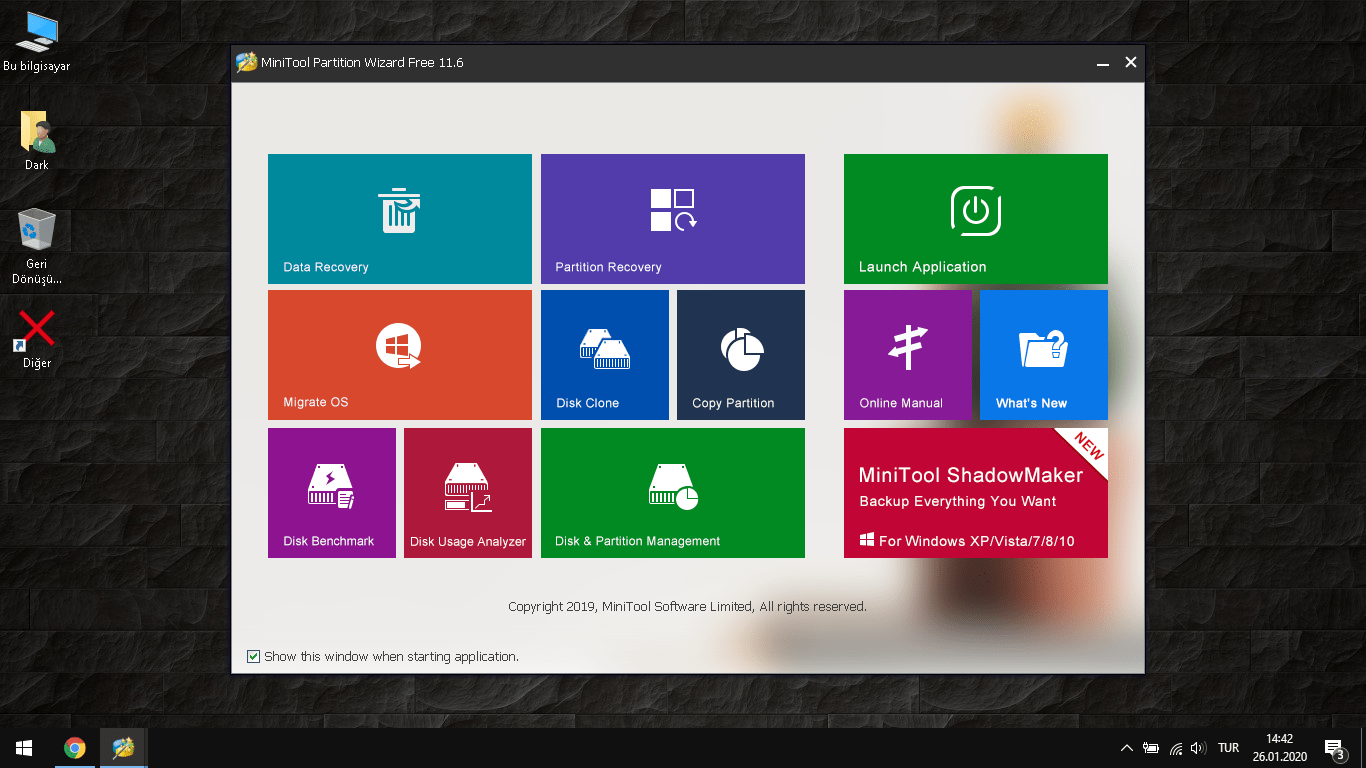Click the Launch Application tile
Image resolution: width=1366 pixels, height=768 pixels.
[976, 219]
